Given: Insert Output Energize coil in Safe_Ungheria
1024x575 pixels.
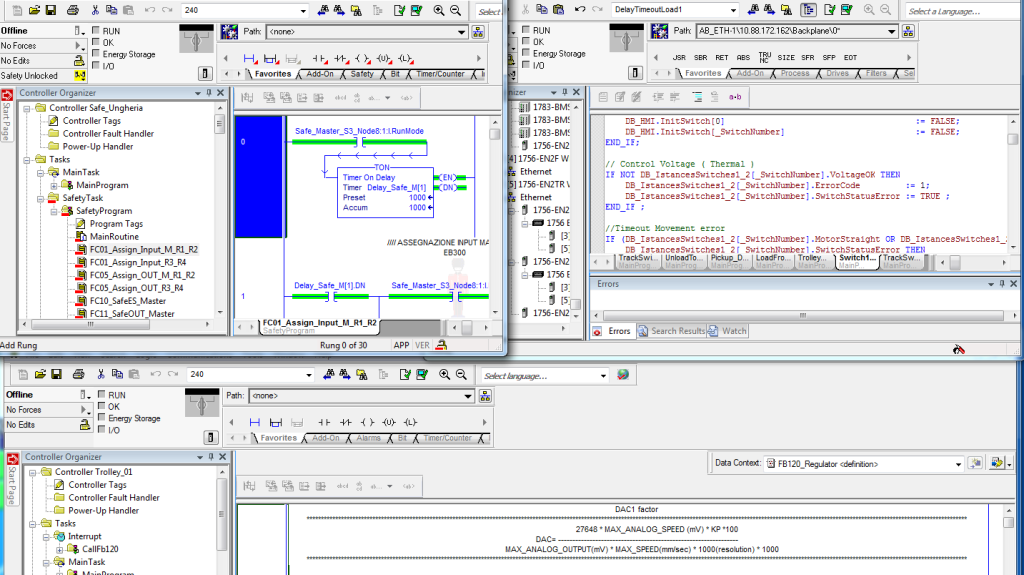Looking at the screenshot, I should coord(362,58).
